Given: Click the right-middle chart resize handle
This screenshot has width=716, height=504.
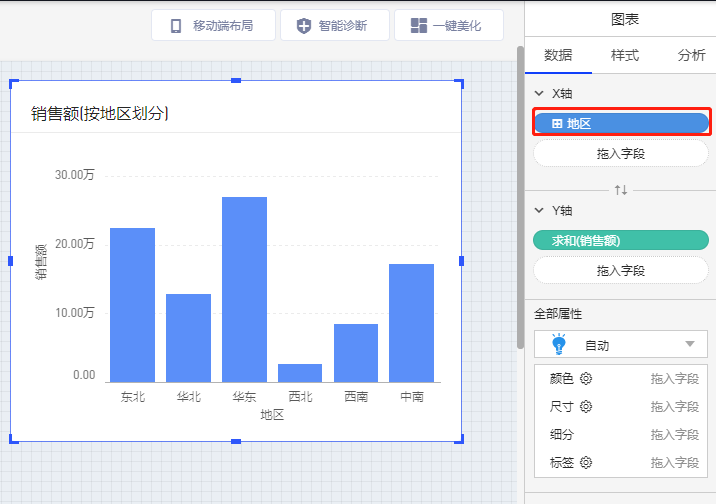Looking at the screenshot, I should click(461, 261).
